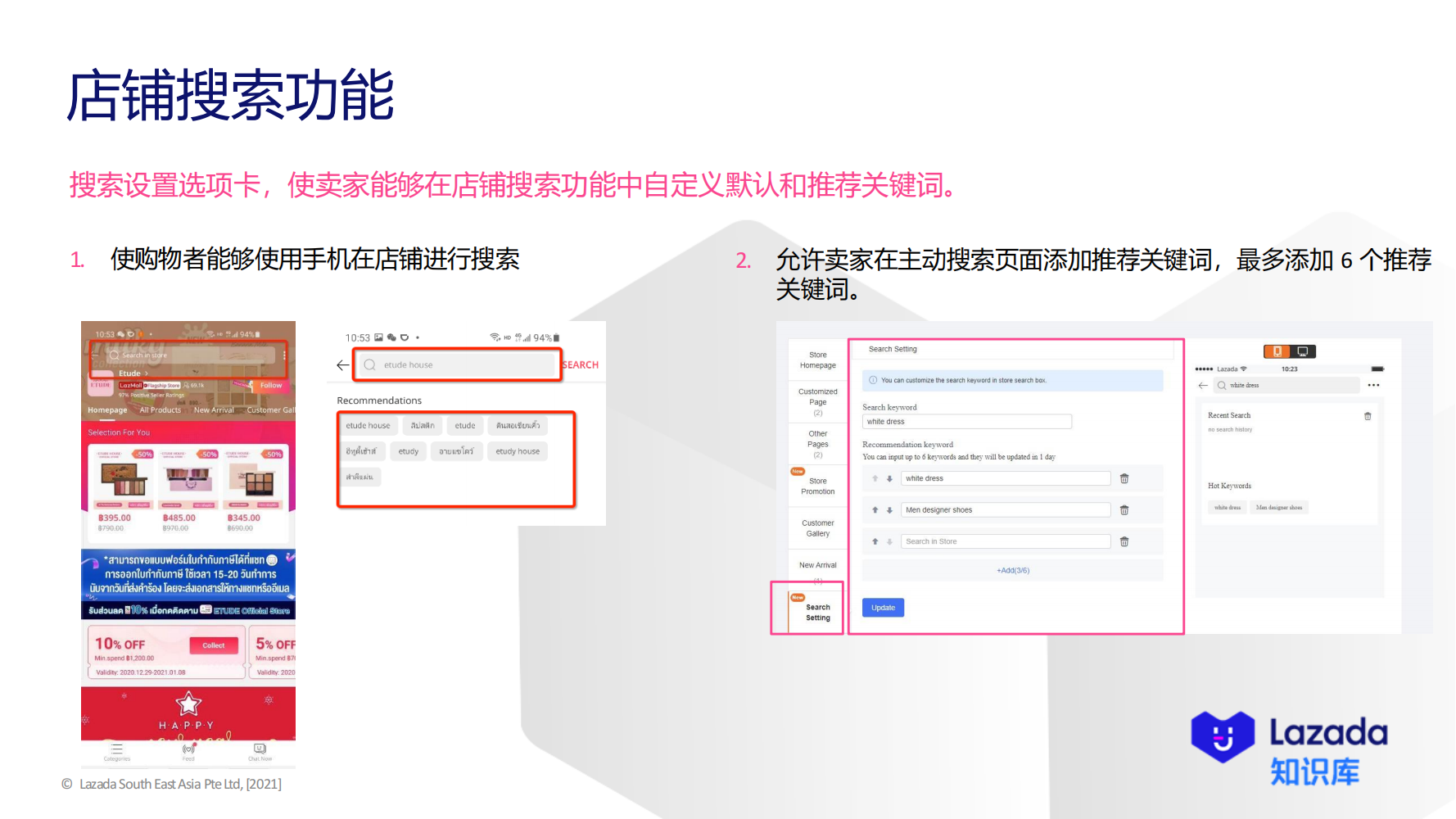
Task: Tap the 'etude' recommendation chip
Action: coord(465,426)
